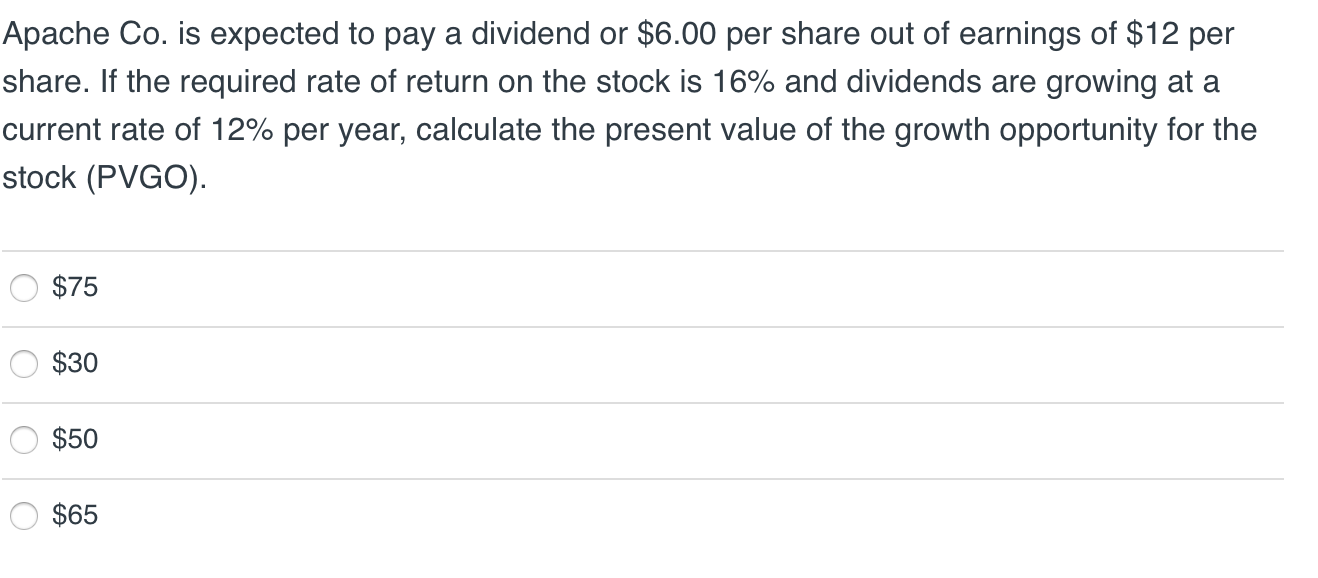1318x578 pixels.
Task: Click the $75 answer label
Action: (x=73, y=288)
